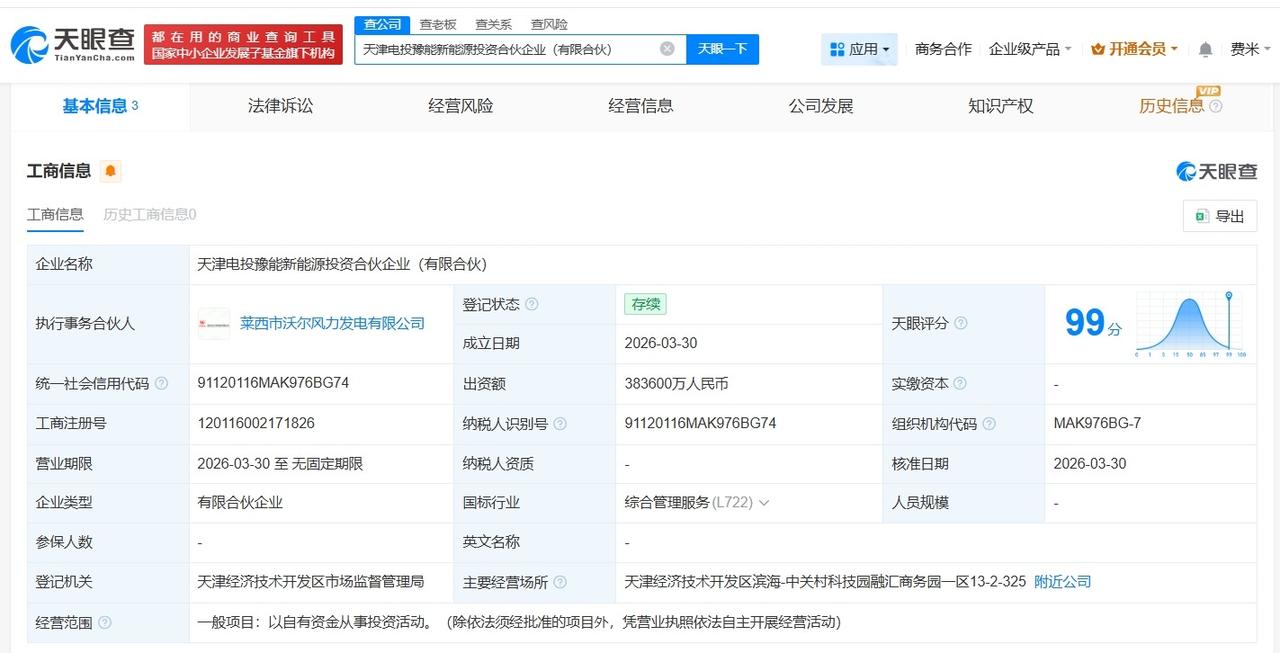Open the 附近公司 link
The image size is (1280, 653).
tap(1061, 581)
